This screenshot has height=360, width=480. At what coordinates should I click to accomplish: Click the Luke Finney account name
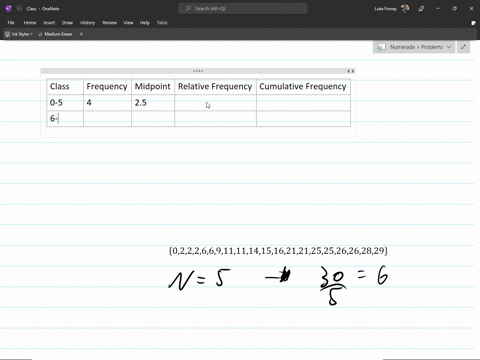[x=385, y=9]
